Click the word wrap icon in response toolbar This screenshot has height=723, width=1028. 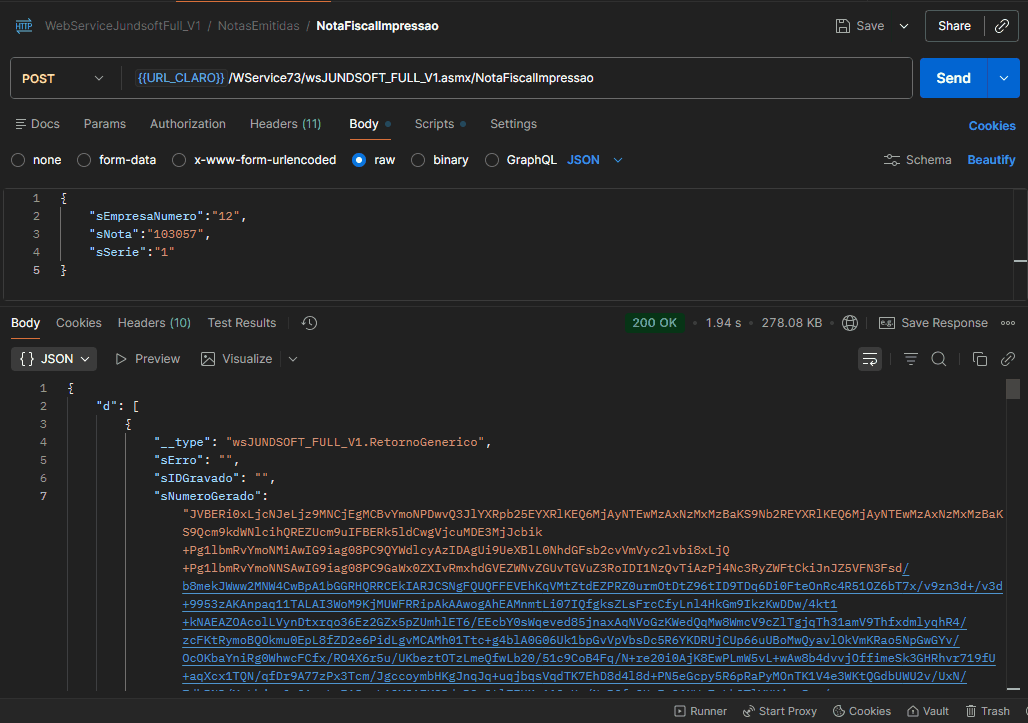pyautogui.click(x=870, y=359)
